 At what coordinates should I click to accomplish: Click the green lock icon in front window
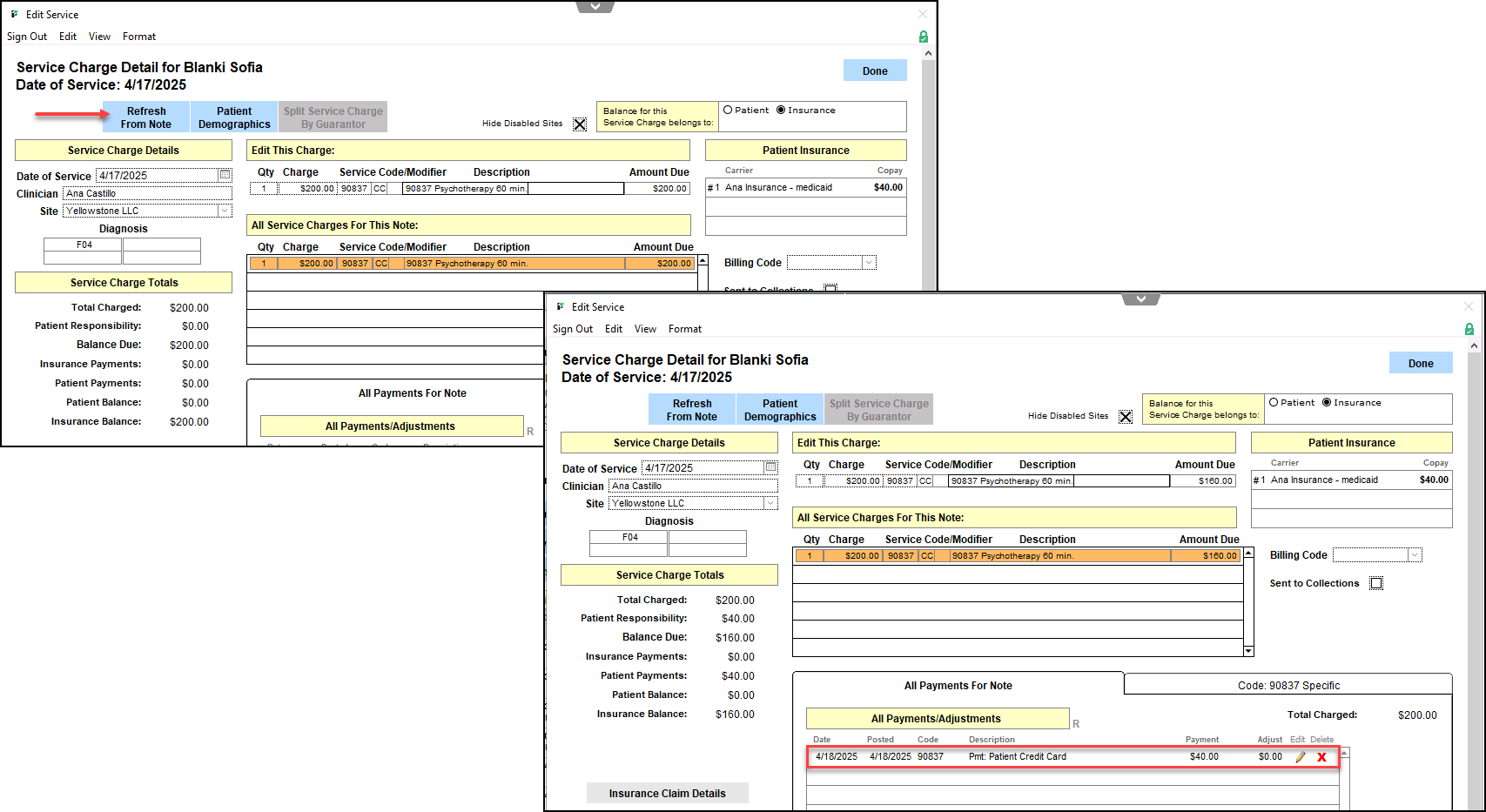(x=1469, y=329)
